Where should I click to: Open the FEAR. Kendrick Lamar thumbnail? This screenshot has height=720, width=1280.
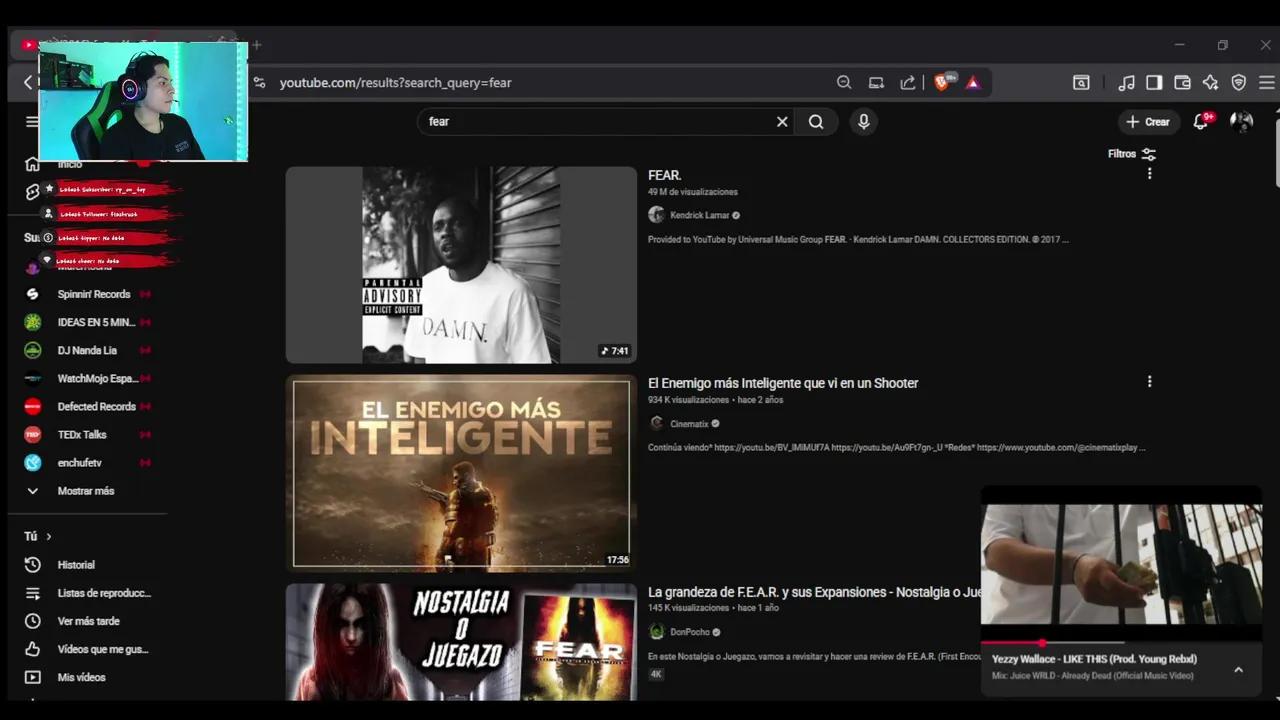pos(461,265)
